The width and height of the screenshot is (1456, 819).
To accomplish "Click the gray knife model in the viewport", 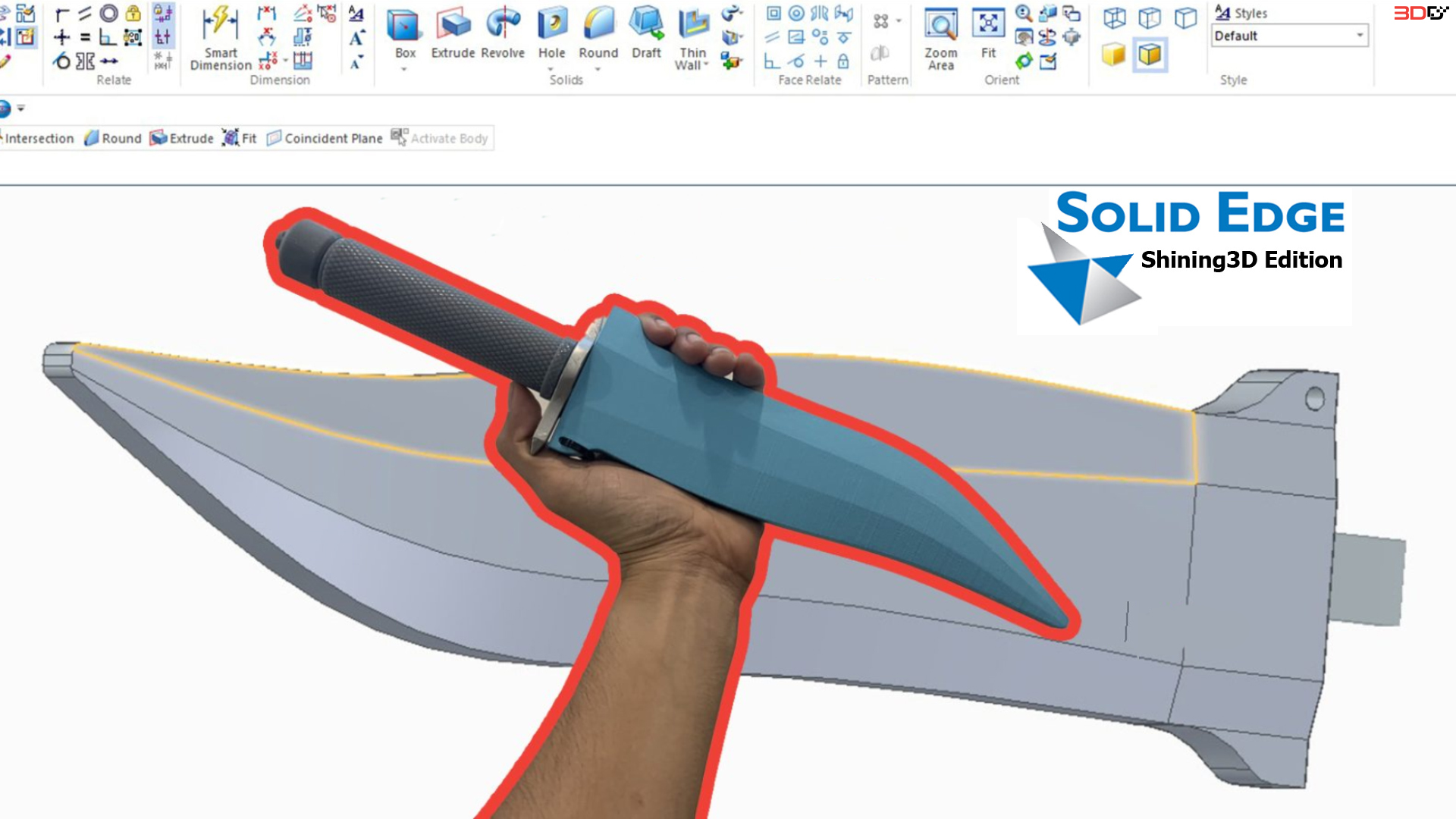I will (x=303, y=470).
